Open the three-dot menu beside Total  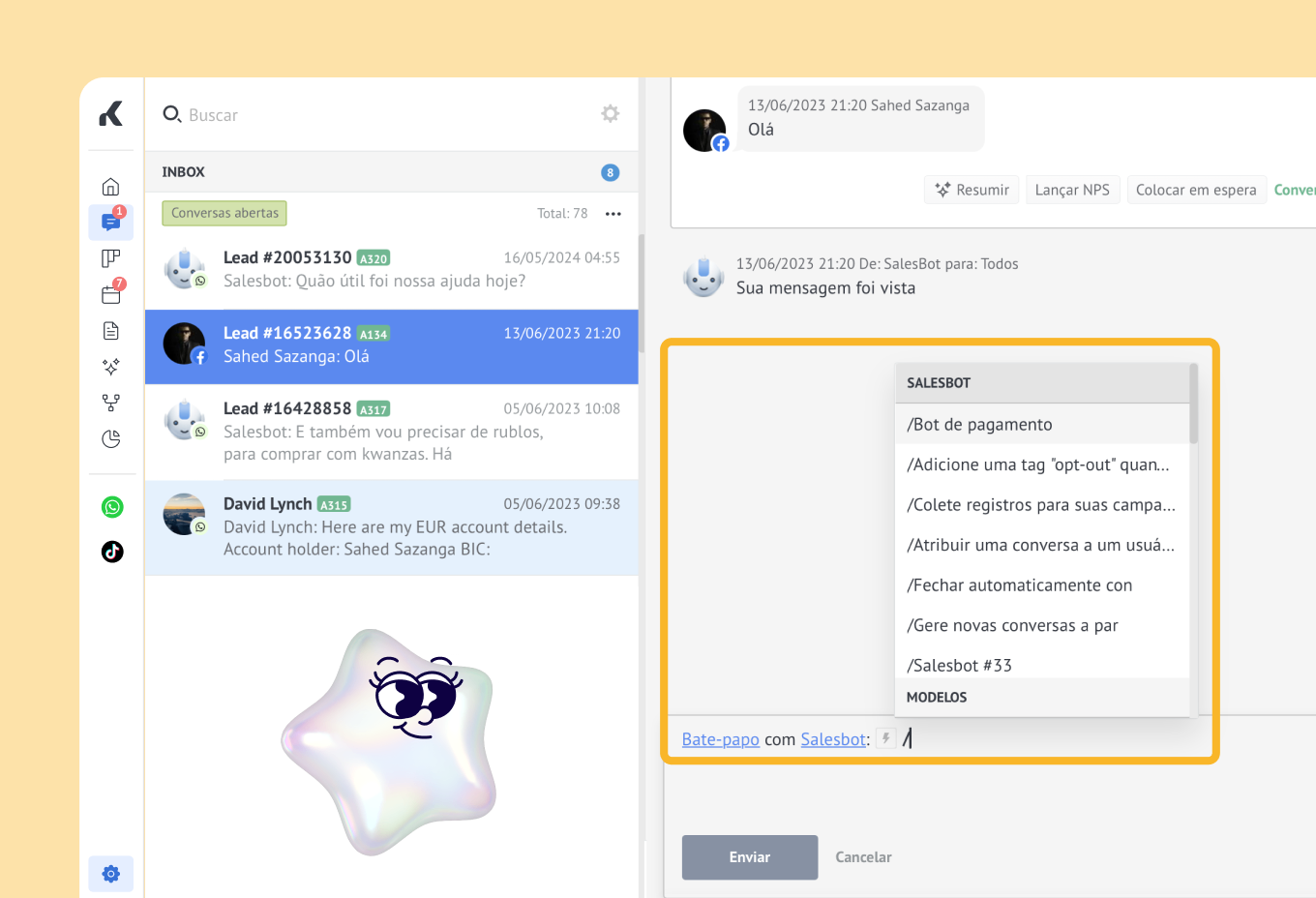(613, 214)
